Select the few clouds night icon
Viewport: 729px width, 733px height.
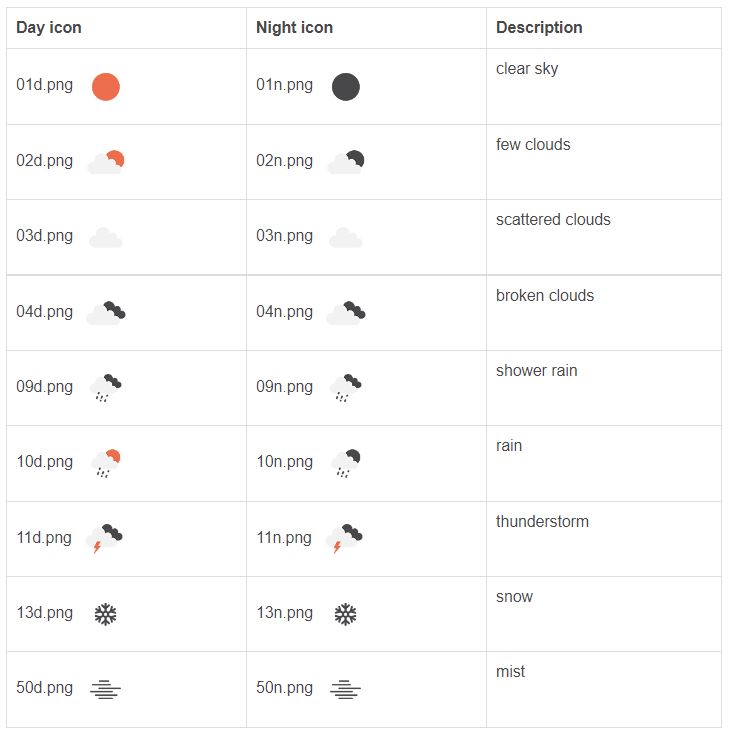[x=346, y=162]
